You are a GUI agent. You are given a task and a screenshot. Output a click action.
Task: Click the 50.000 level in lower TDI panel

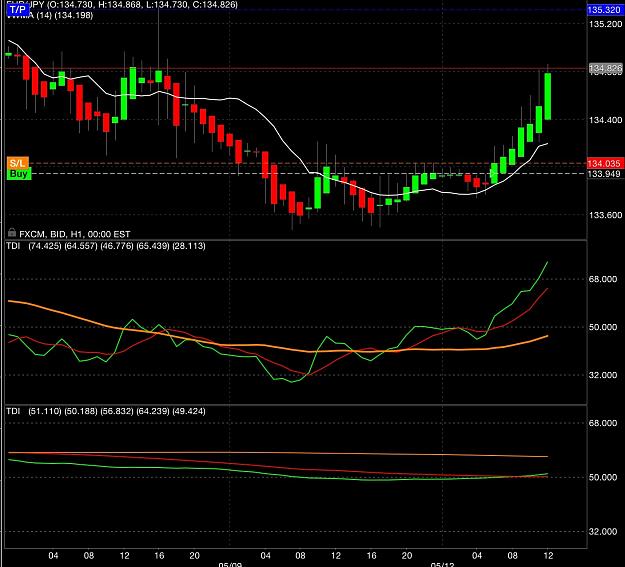[603, 477]
